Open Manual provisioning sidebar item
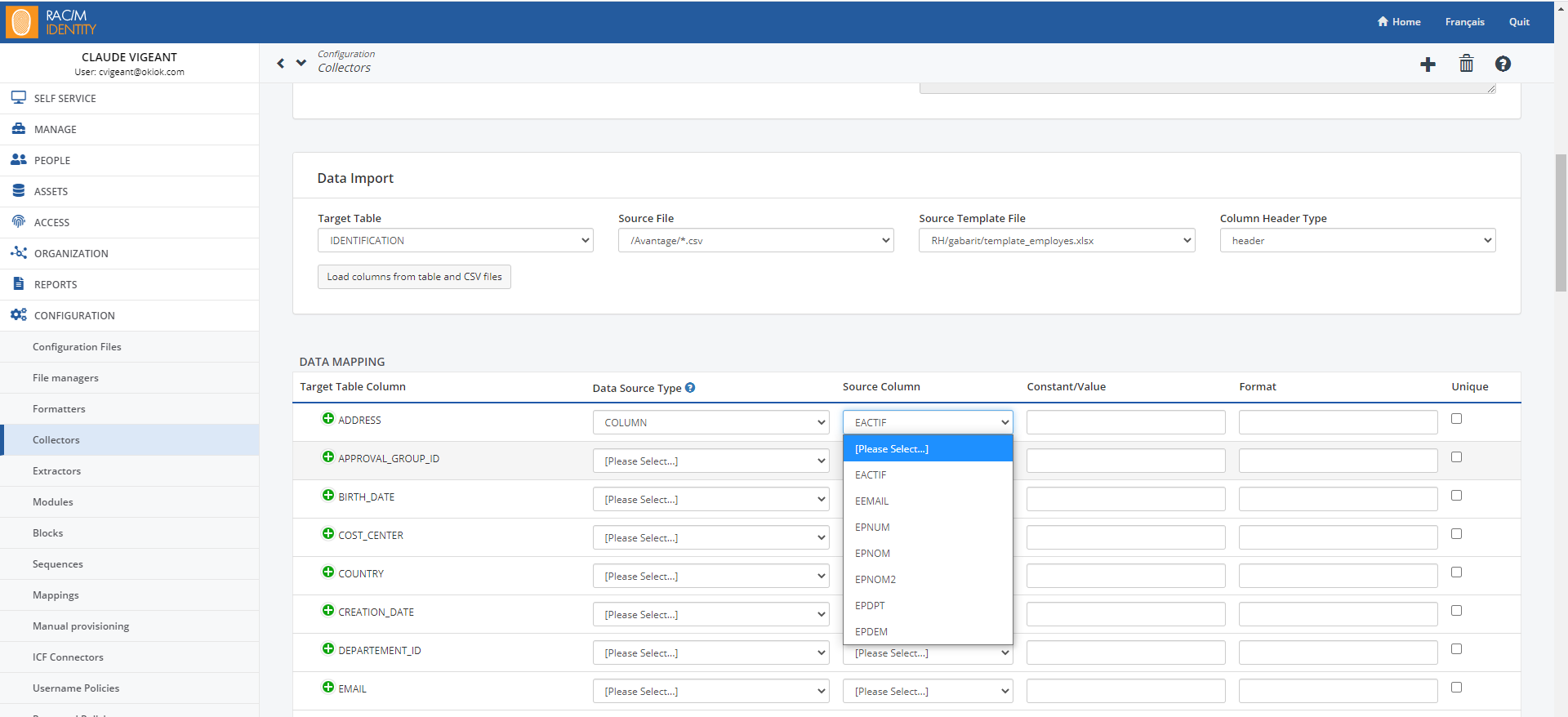Image resolution: width=1568 pixels, height=717 pixels. pyautogui.click(x=130, y=626)
